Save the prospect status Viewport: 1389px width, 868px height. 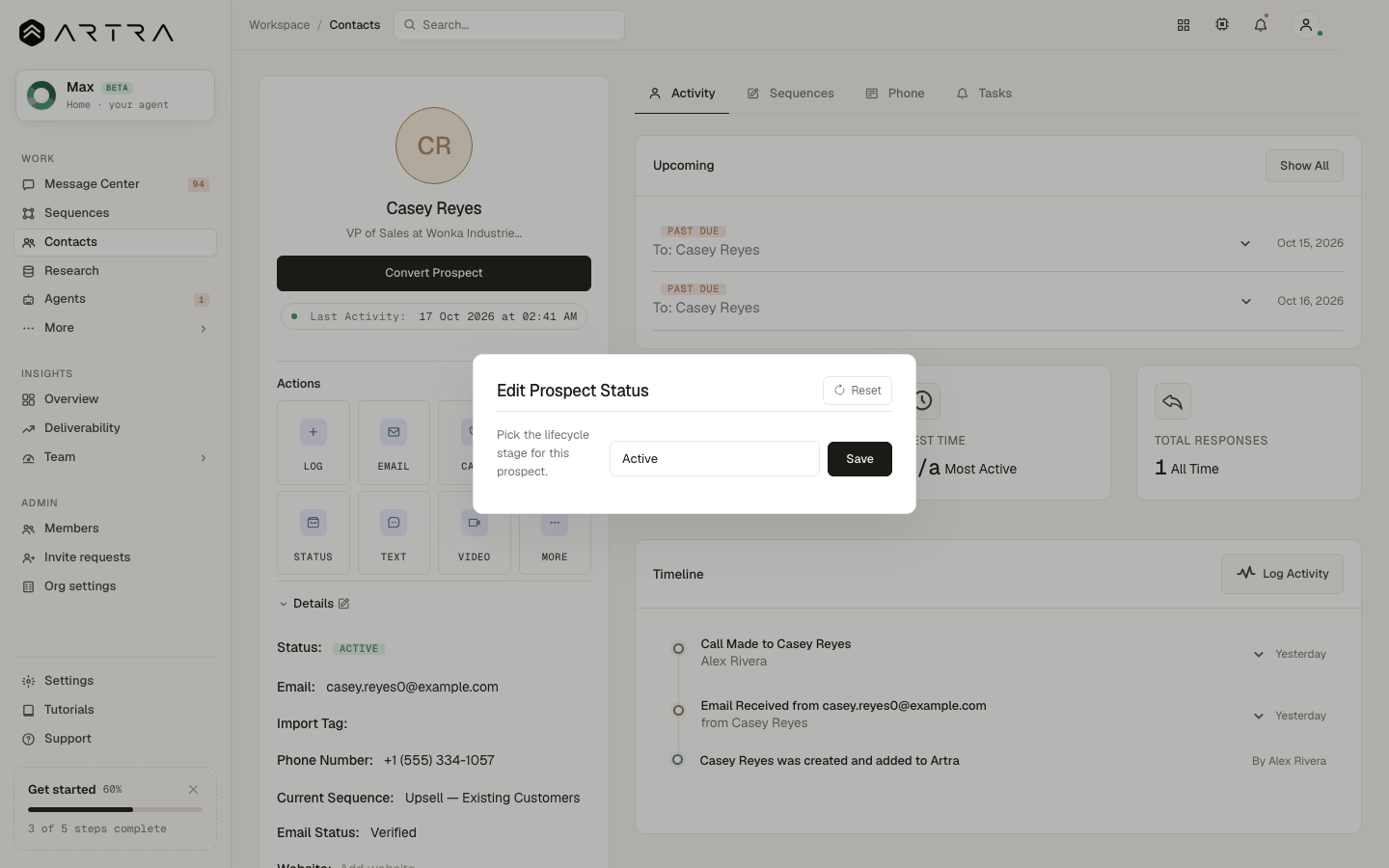tap(859, 459)
